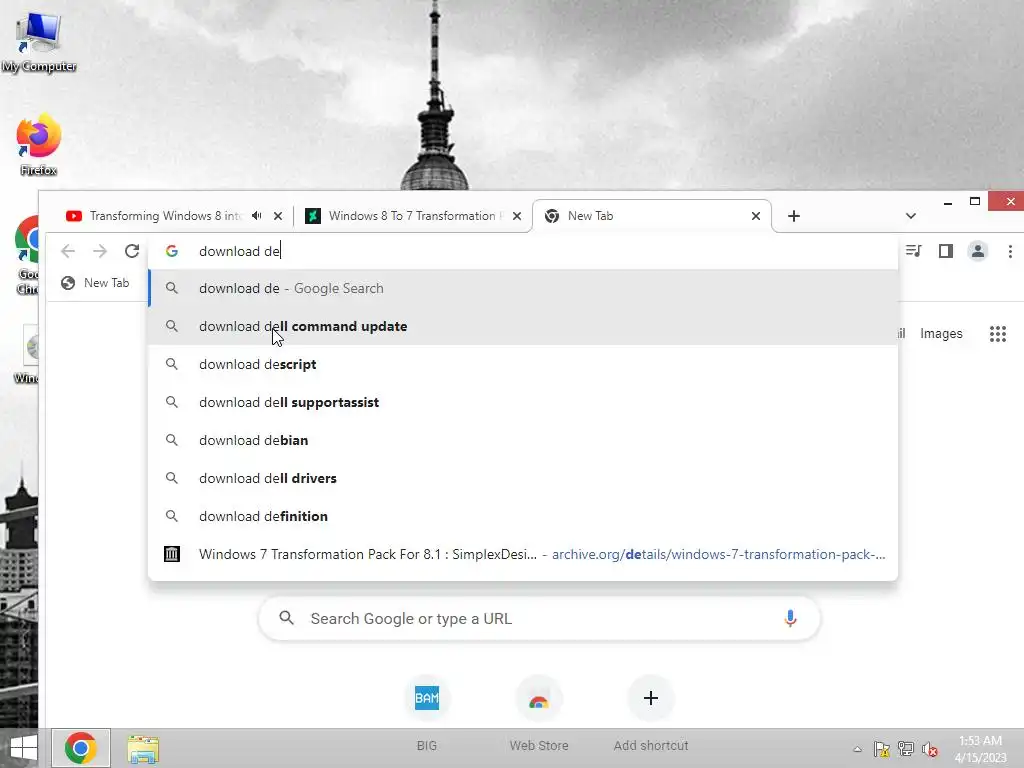
Task: Close the New Tab tab
Action: [x=756, y=216]
